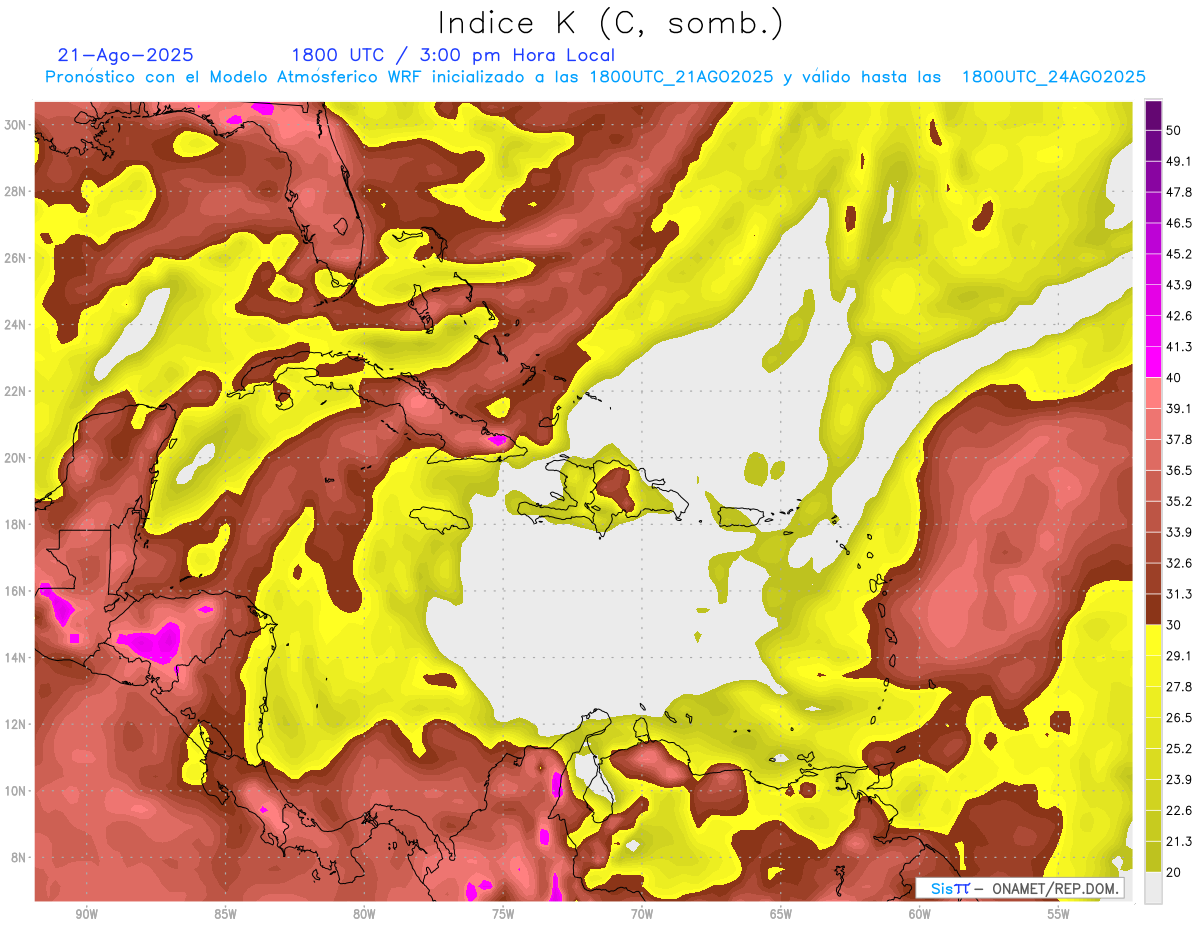Select the date label '21-Ago-2025'

click(126, 55)
